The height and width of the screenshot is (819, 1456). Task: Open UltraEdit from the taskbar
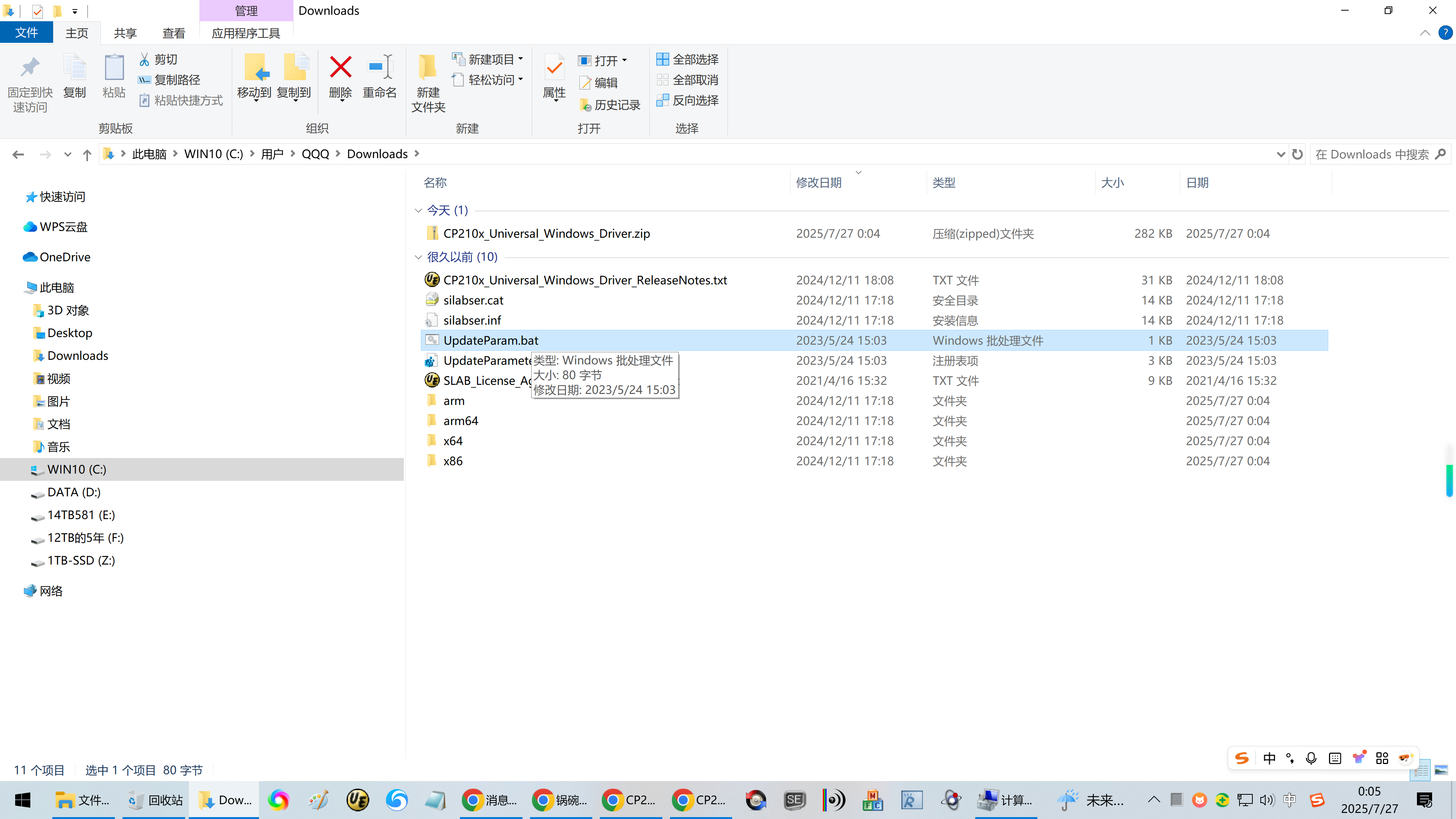(x=358, y=800)
